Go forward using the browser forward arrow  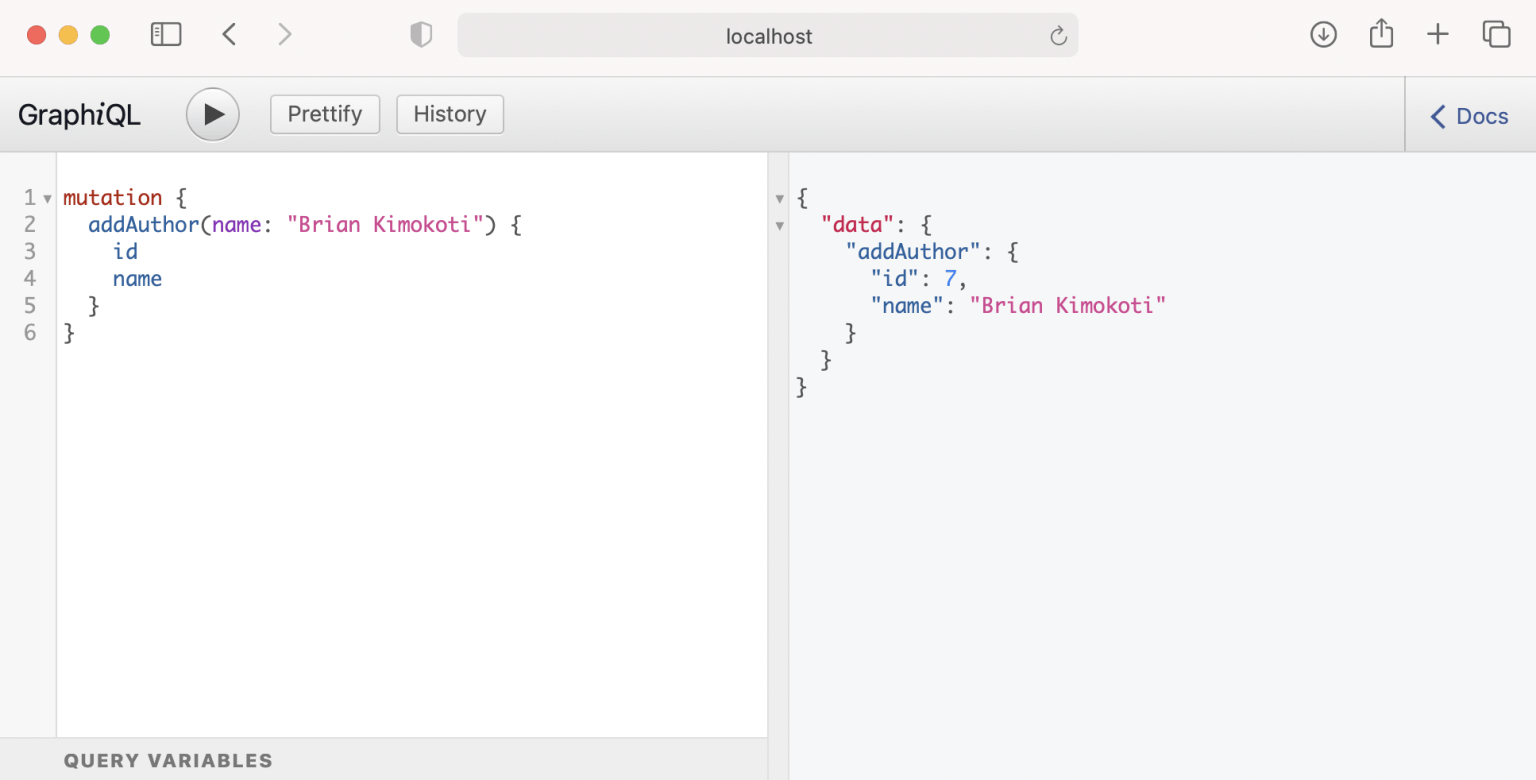coord(285,35)
